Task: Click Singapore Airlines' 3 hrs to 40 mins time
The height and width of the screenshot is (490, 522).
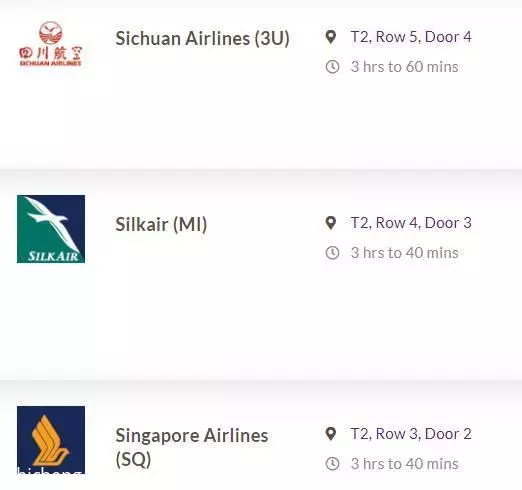Action: point(405,464)
